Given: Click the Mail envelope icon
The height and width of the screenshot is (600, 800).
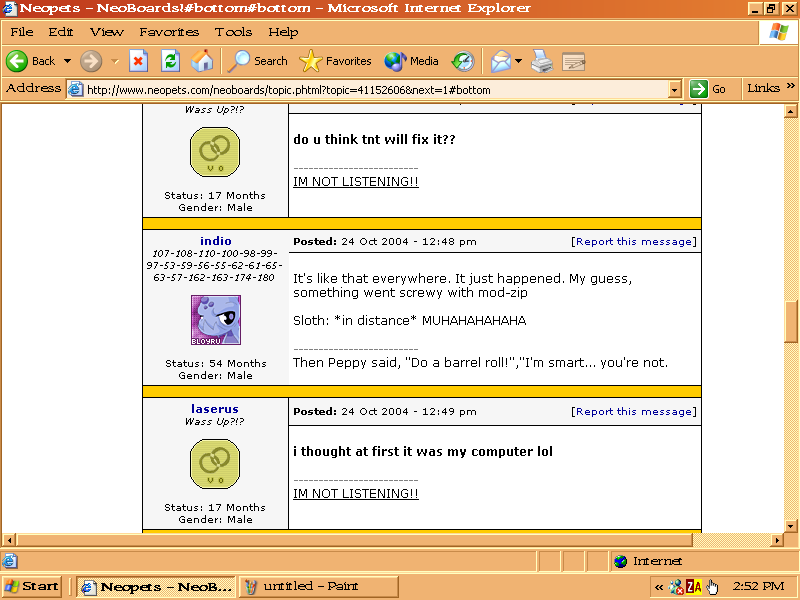Looking at the screenshot, I should click(x=501, y=61).
